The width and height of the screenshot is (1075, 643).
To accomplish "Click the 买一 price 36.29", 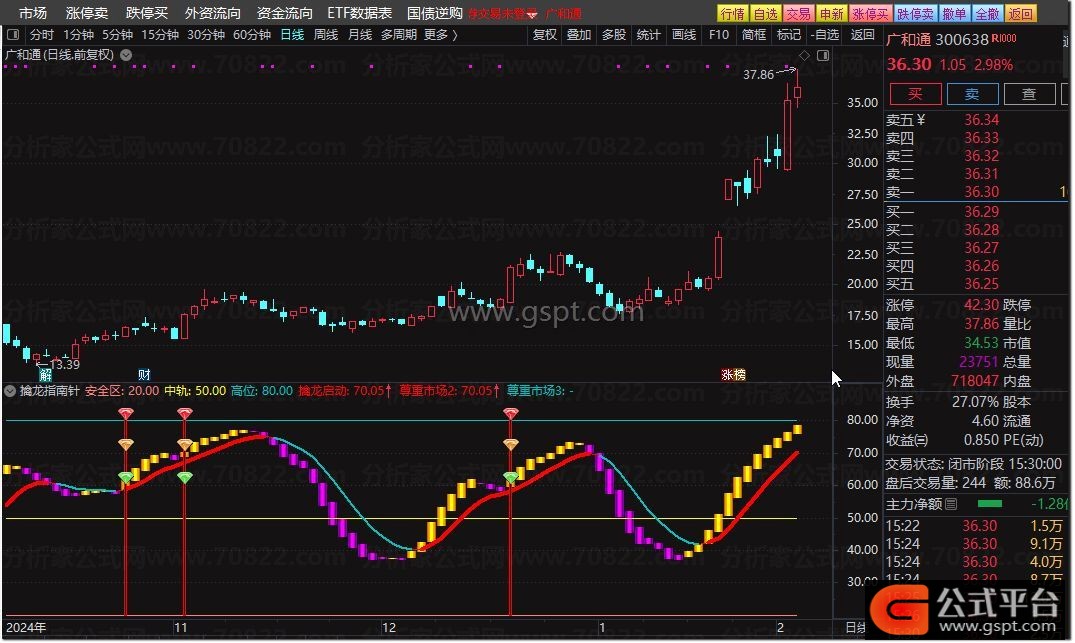I will point(982,212).
